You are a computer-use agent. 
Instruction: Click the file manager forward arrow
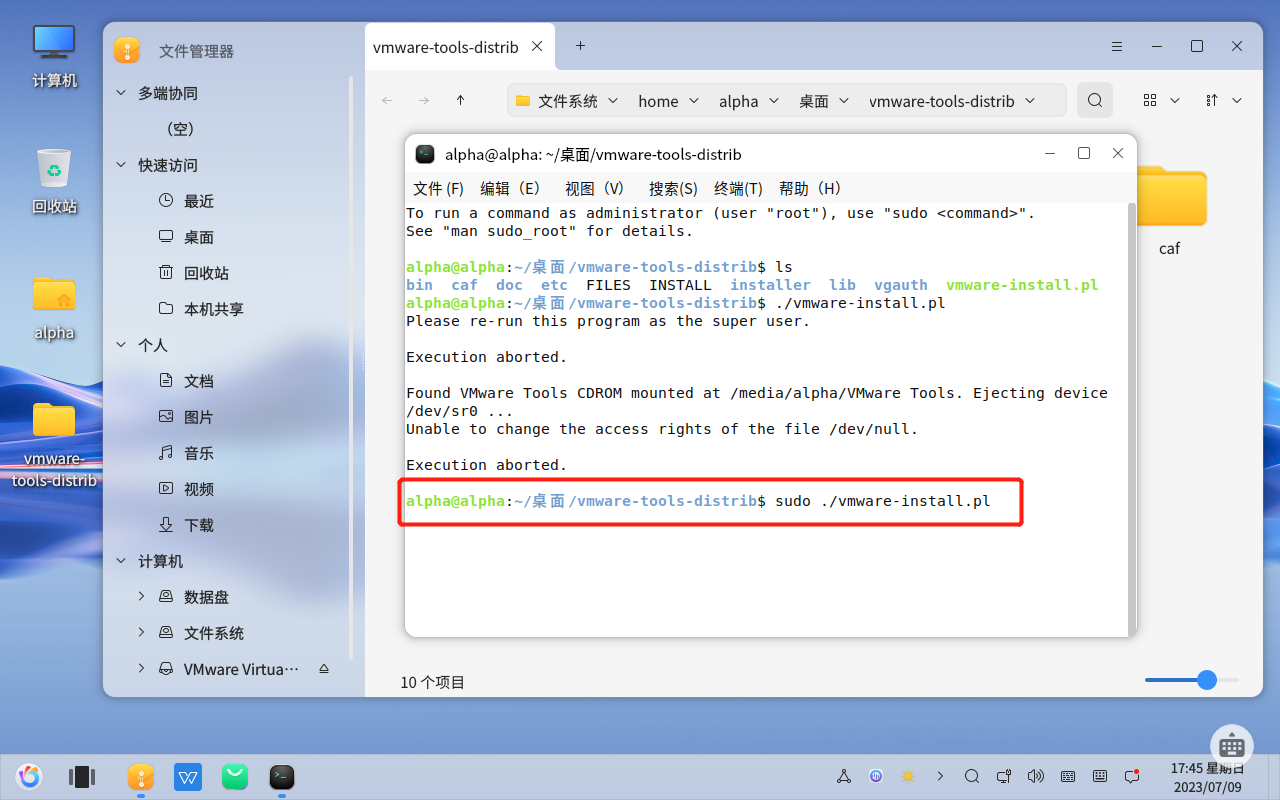[424, 100]
